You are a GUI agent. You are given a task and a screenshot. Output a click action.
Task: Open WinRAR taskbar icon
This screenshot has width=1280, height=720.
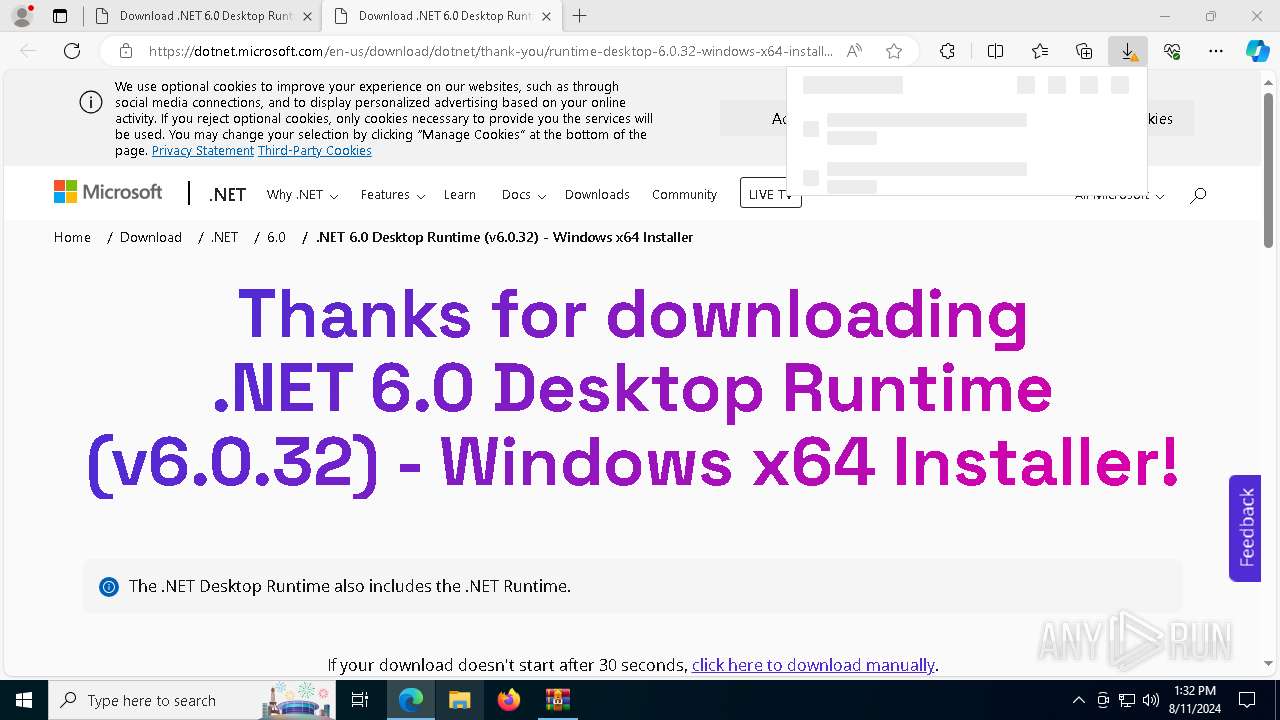[557, 700]
